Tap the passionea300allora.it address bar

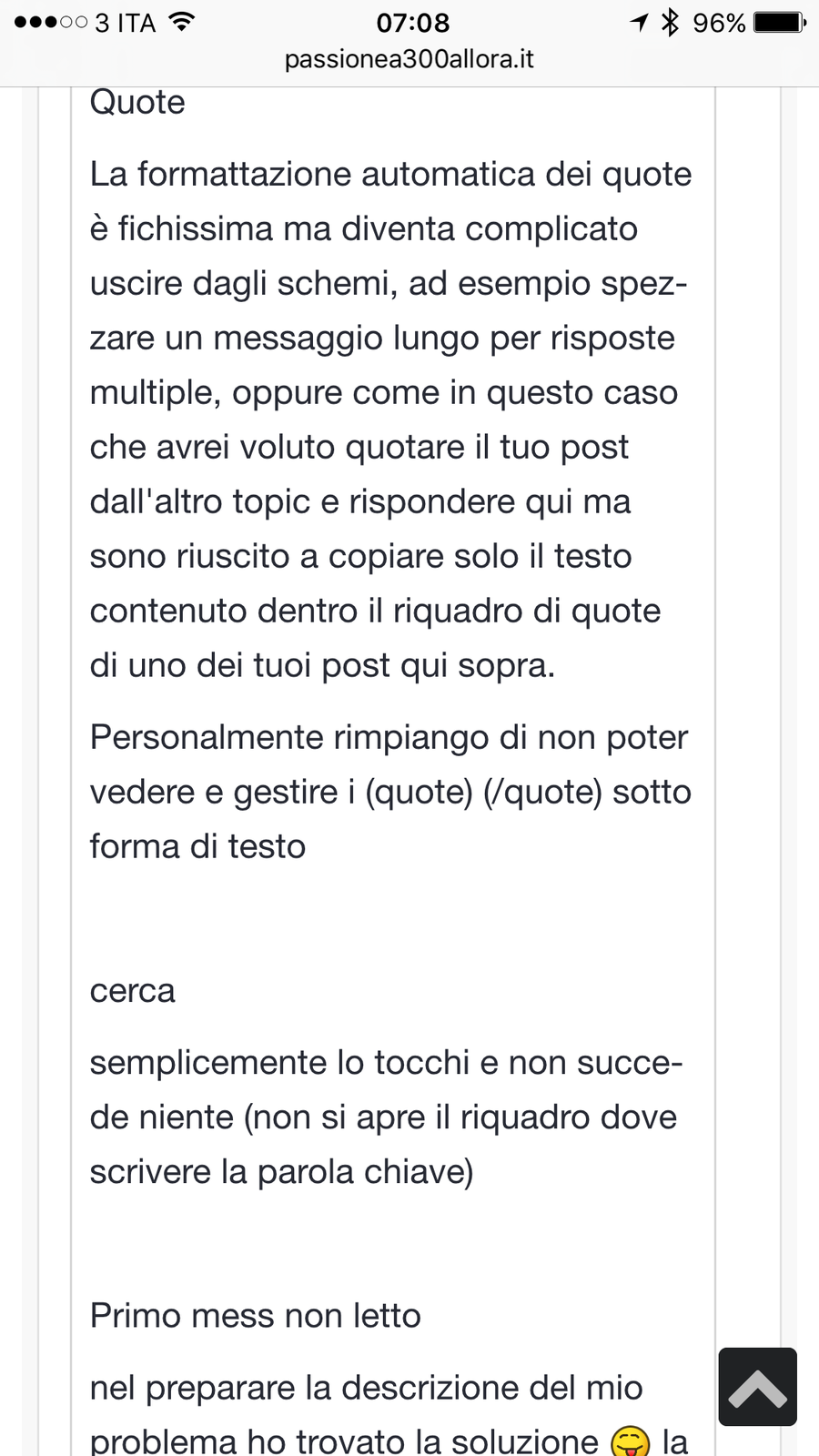point(409,60)
